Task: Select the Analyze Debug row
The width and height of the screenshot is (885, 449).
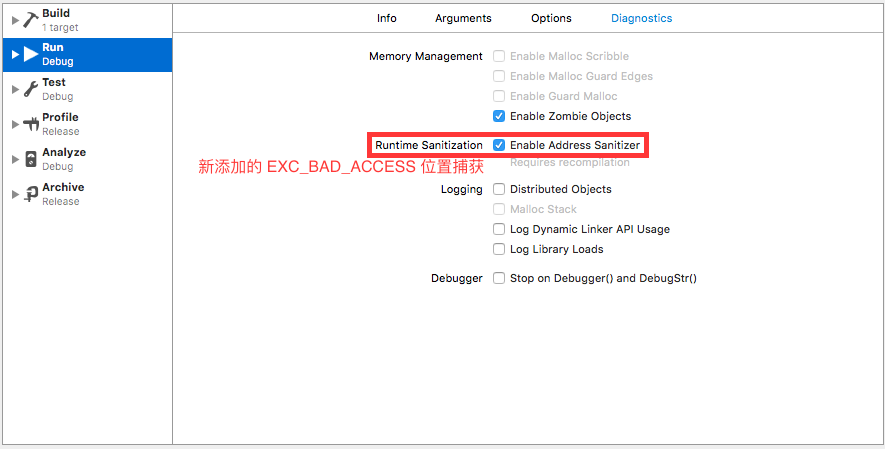Action: [x=87, y=159]
